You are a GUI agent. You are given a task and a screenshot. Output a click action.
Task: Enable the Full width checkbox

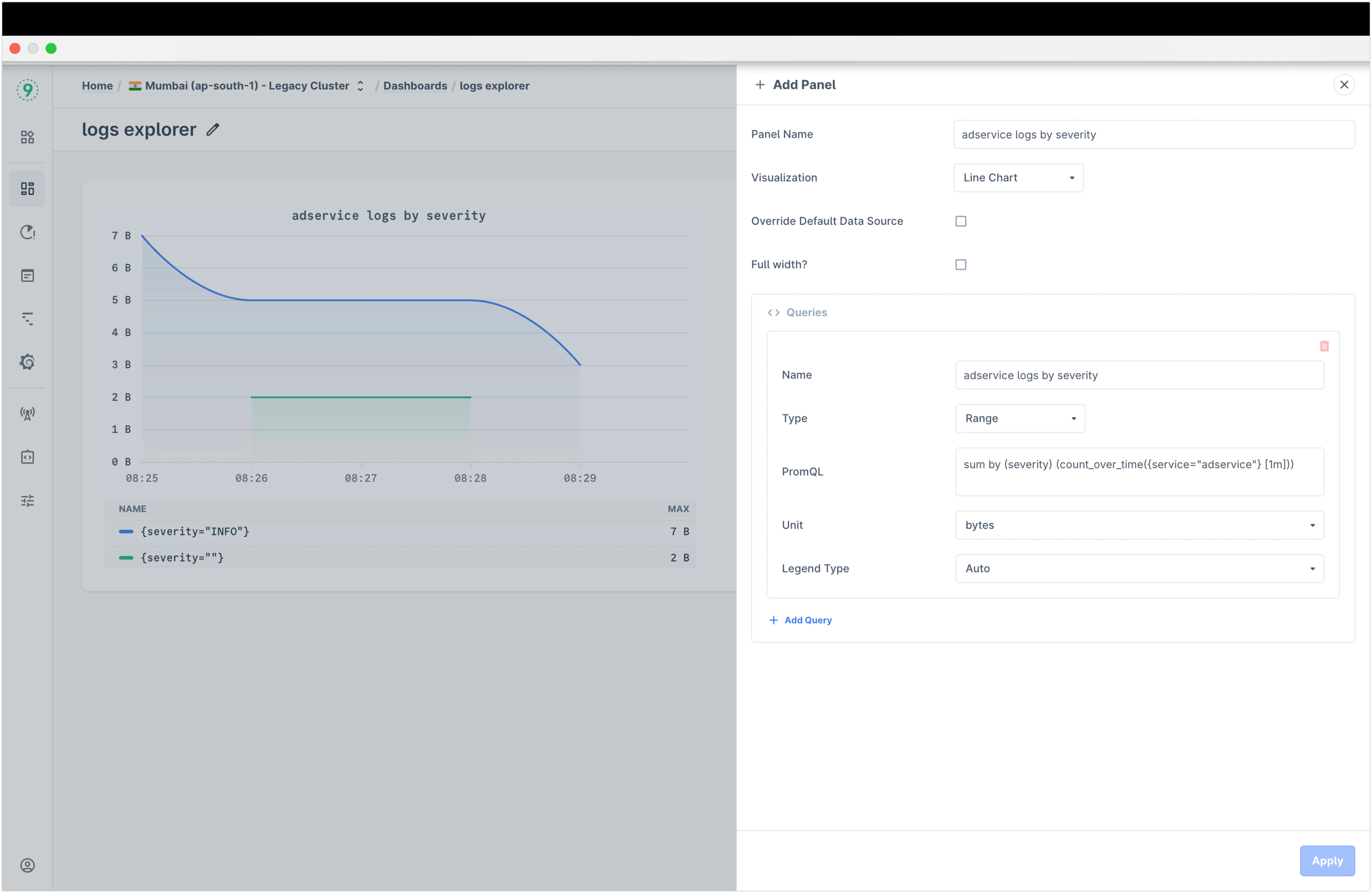(x=960, y=264)
